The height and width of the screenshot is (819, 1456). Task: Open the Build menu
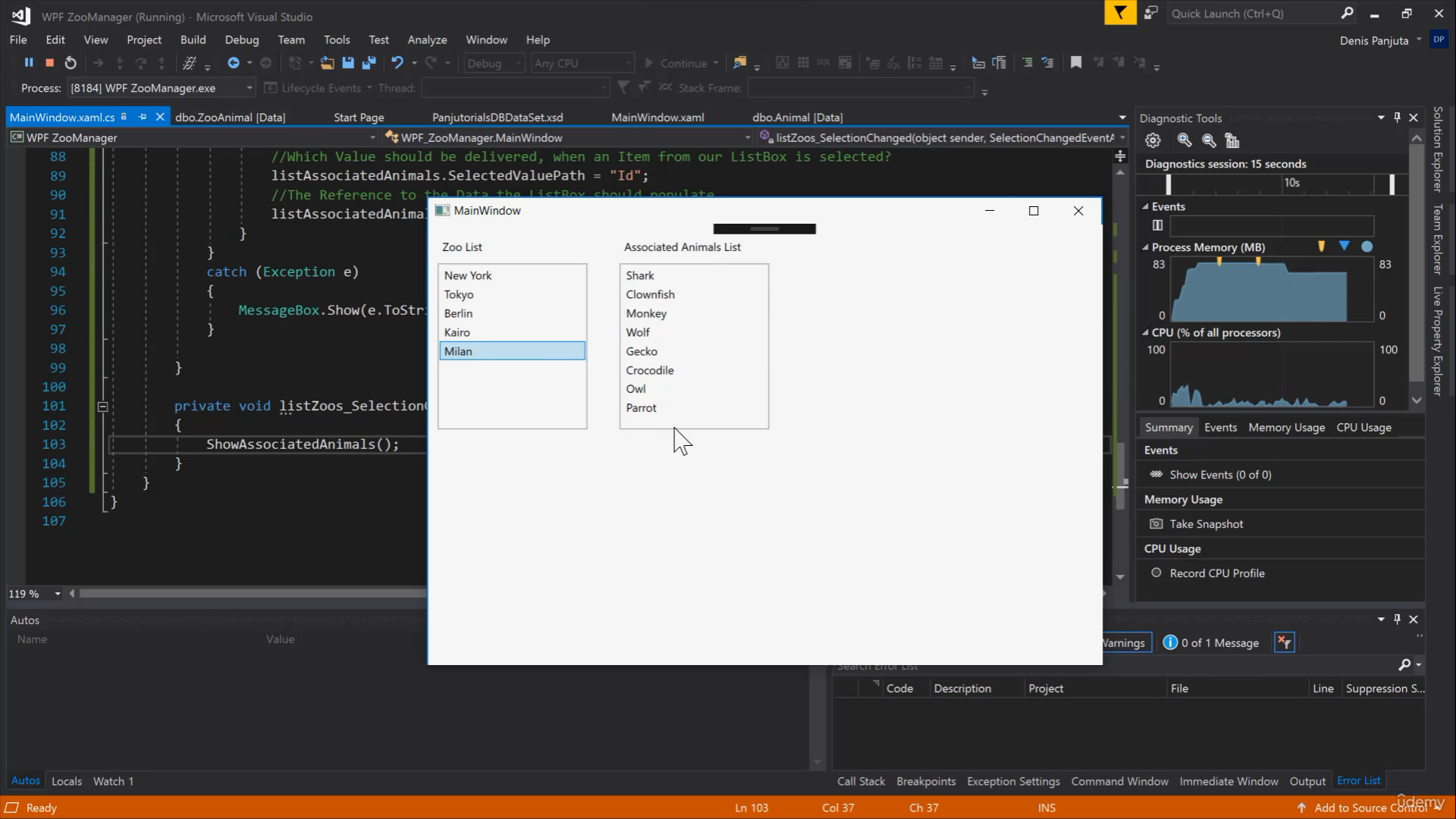pos(193,39)
